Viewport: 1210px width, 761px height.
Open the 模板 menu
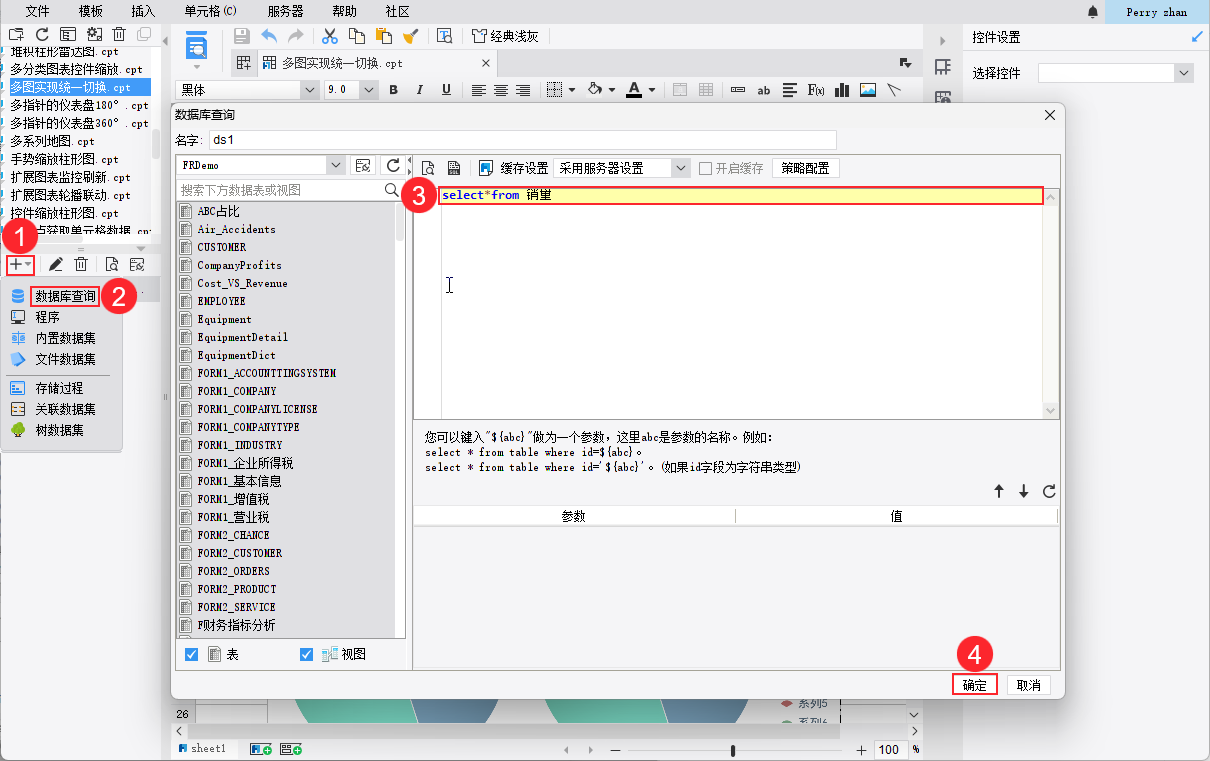[90, 11]
